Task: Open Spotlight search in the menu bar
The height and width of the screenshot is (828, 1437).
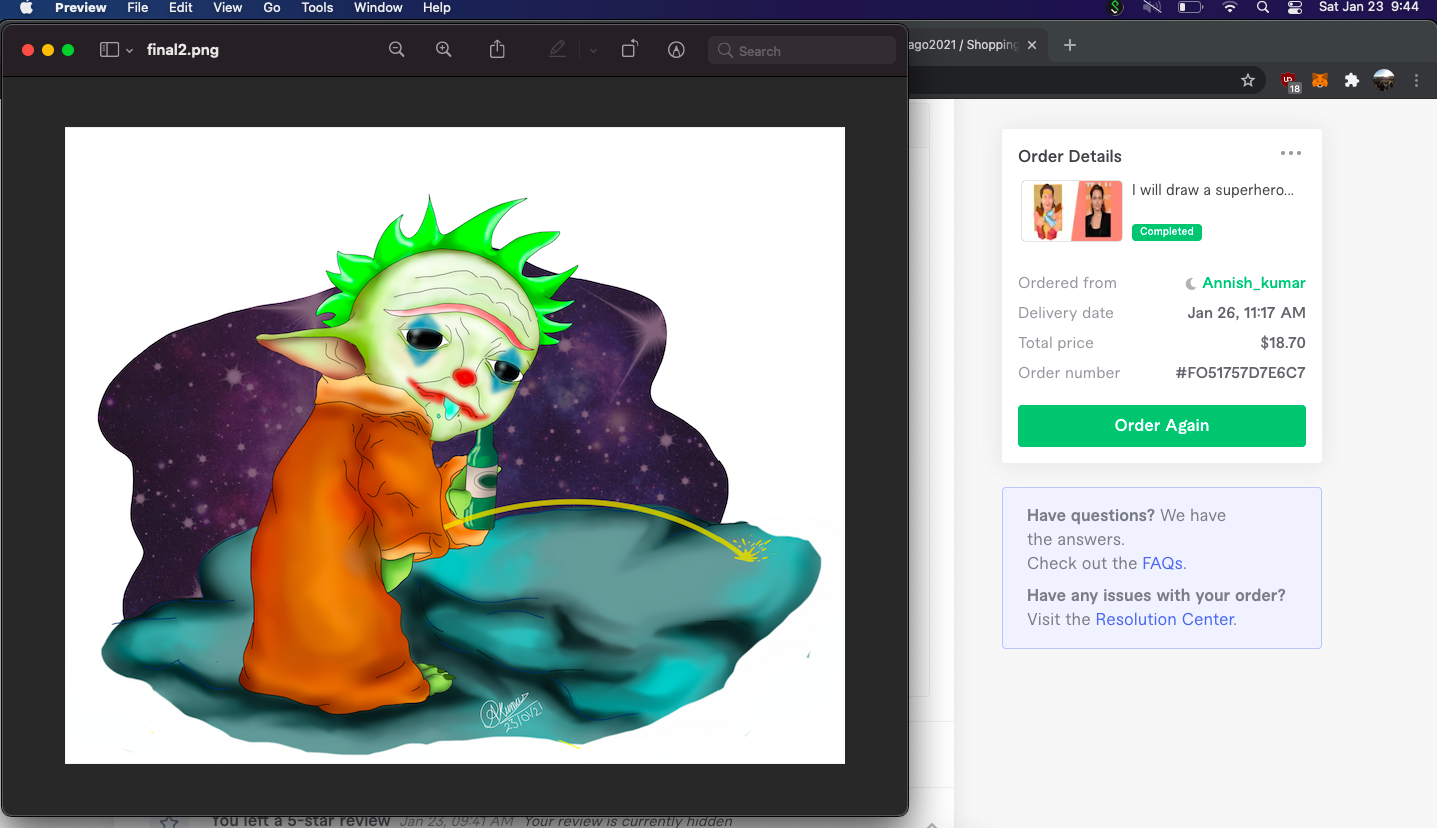Action: [1262, 7]
